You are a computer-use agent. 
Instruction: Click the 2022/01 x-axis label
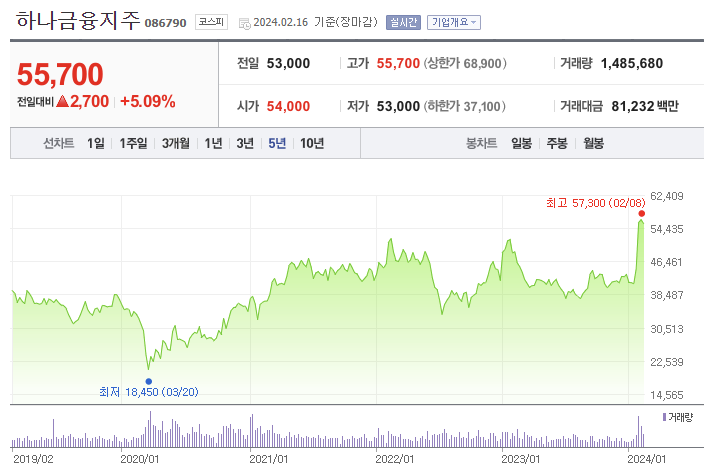click(x=395, y=459)
